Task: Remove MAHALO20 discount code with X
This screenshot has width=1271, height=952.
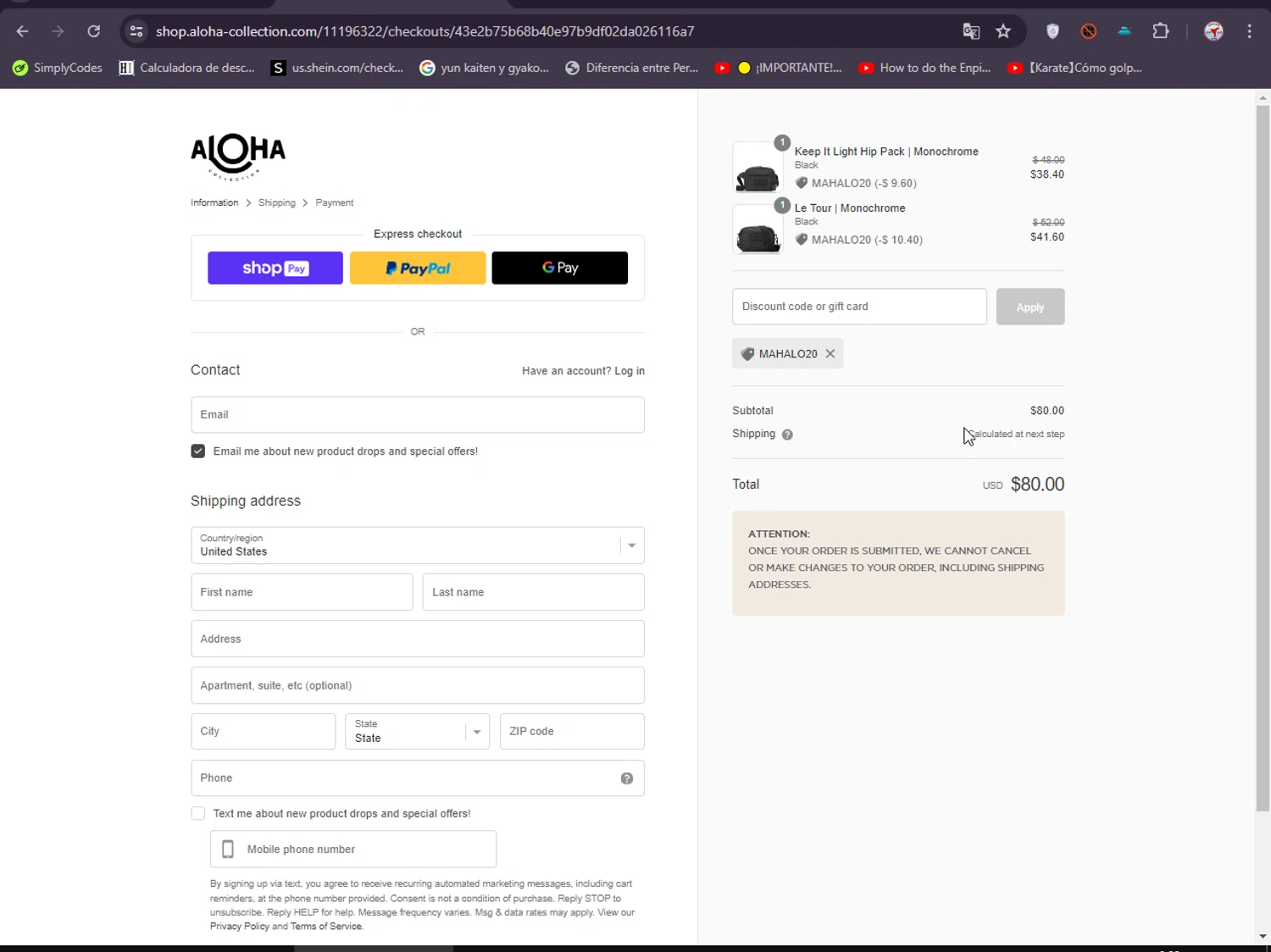Action: (x=830, y=354)
